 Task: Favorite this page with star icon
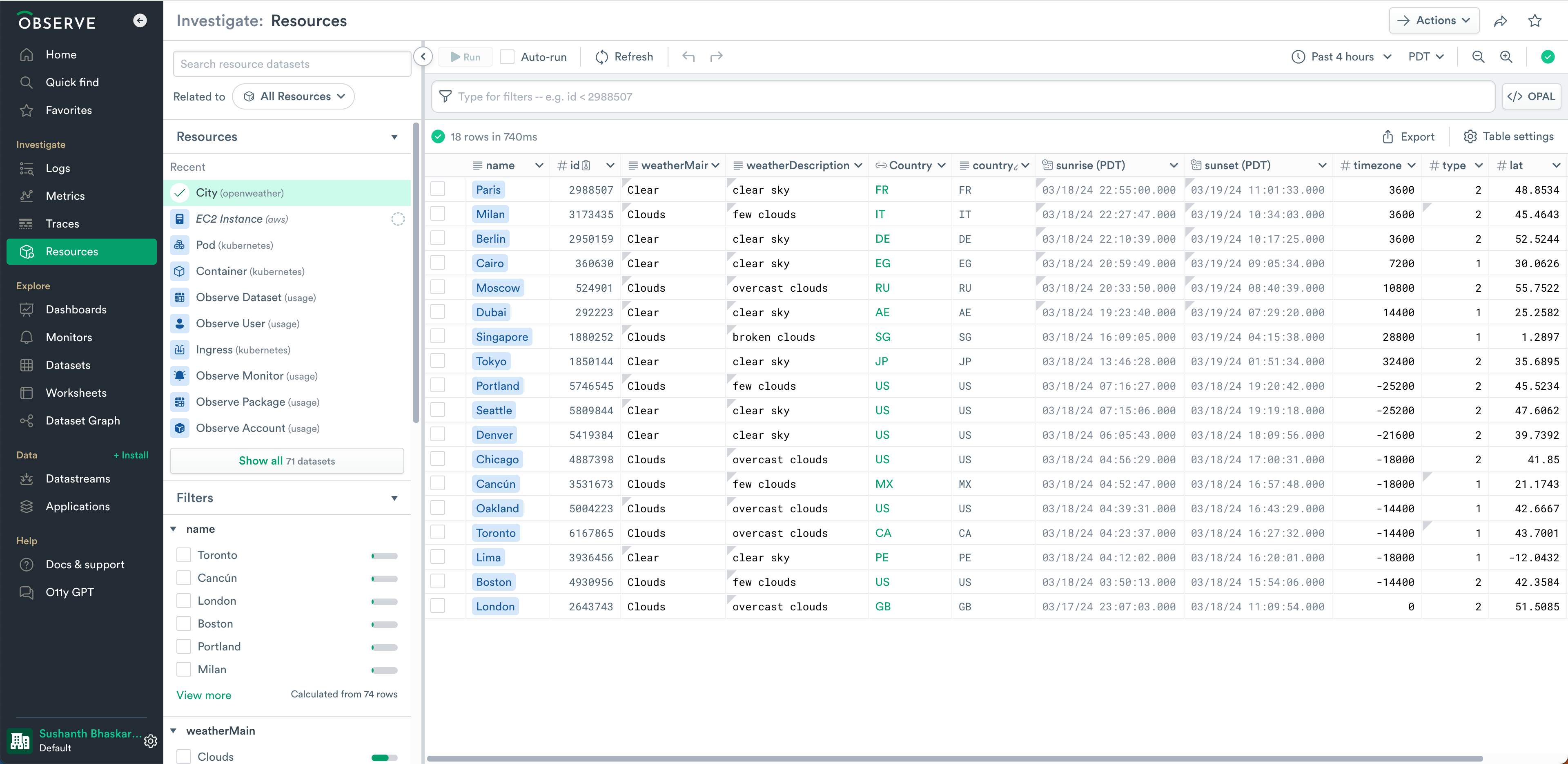coord(1535,21)
